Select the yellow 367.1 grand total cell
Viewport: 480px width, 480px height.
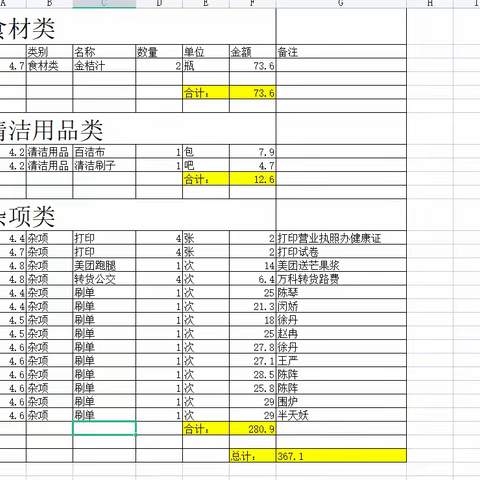[x=341, y=456]
